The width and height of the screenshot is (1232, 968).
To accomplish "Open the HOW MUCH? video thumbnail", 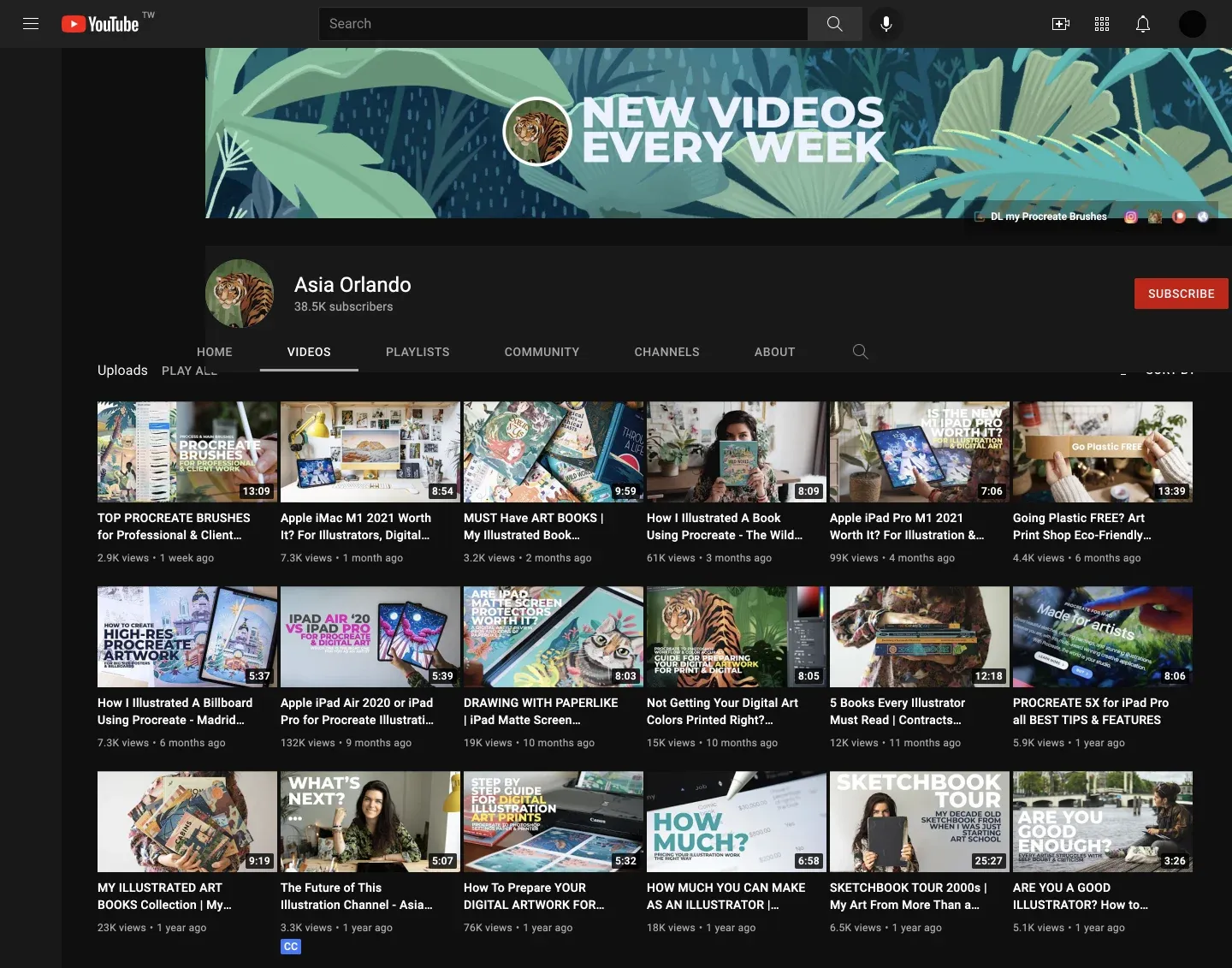I will click(x=737, y=822).
